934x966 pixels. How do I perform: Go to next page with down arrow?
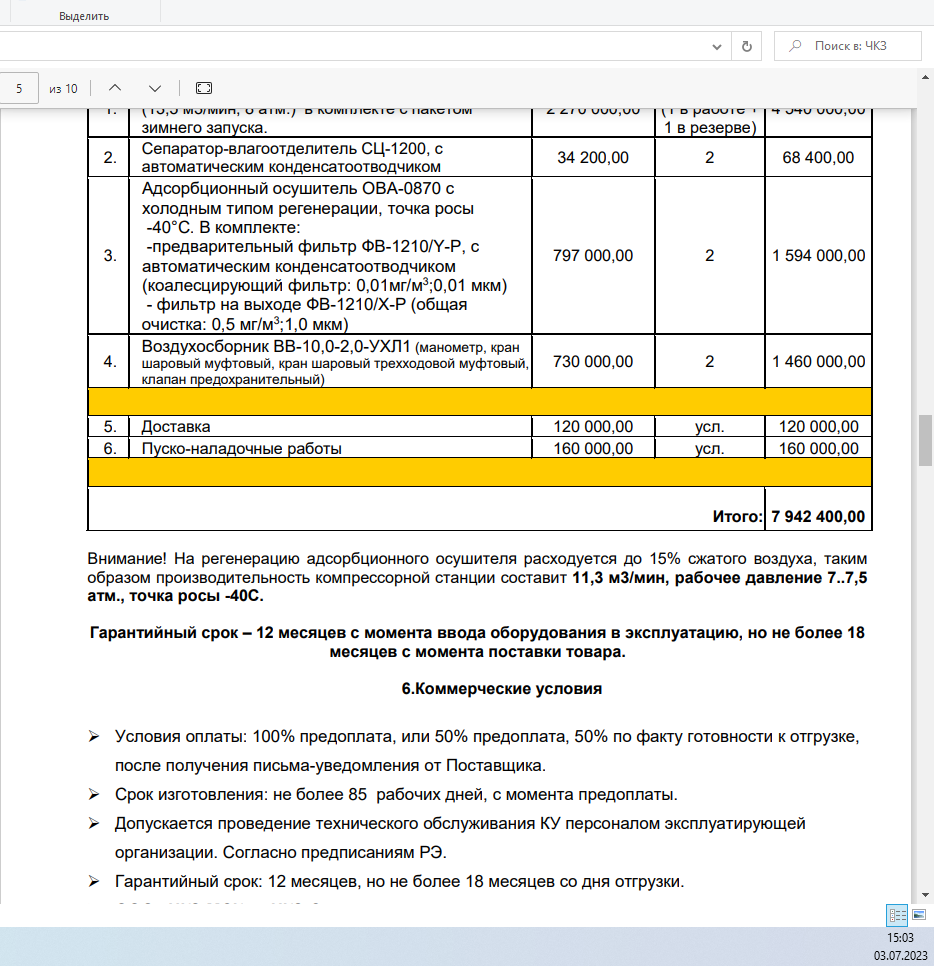click(x=155, y=88)
